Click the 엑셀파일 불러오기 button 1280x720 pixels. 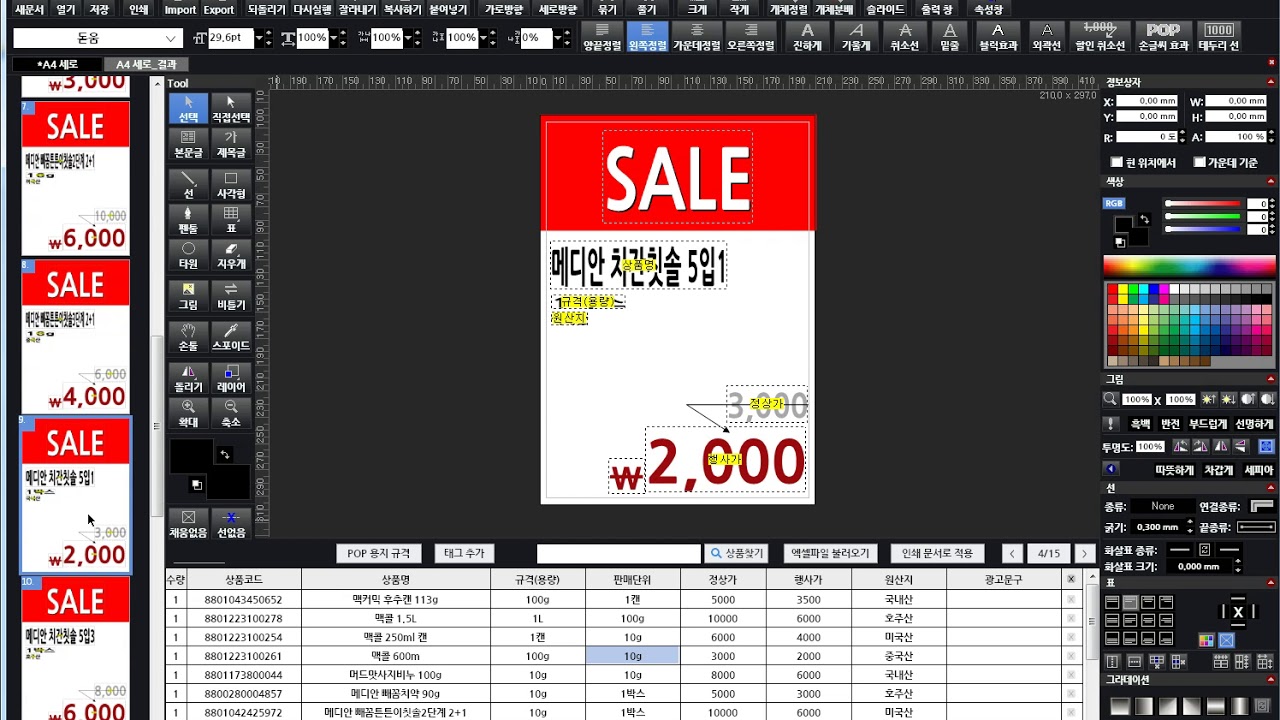coord(830,553)
